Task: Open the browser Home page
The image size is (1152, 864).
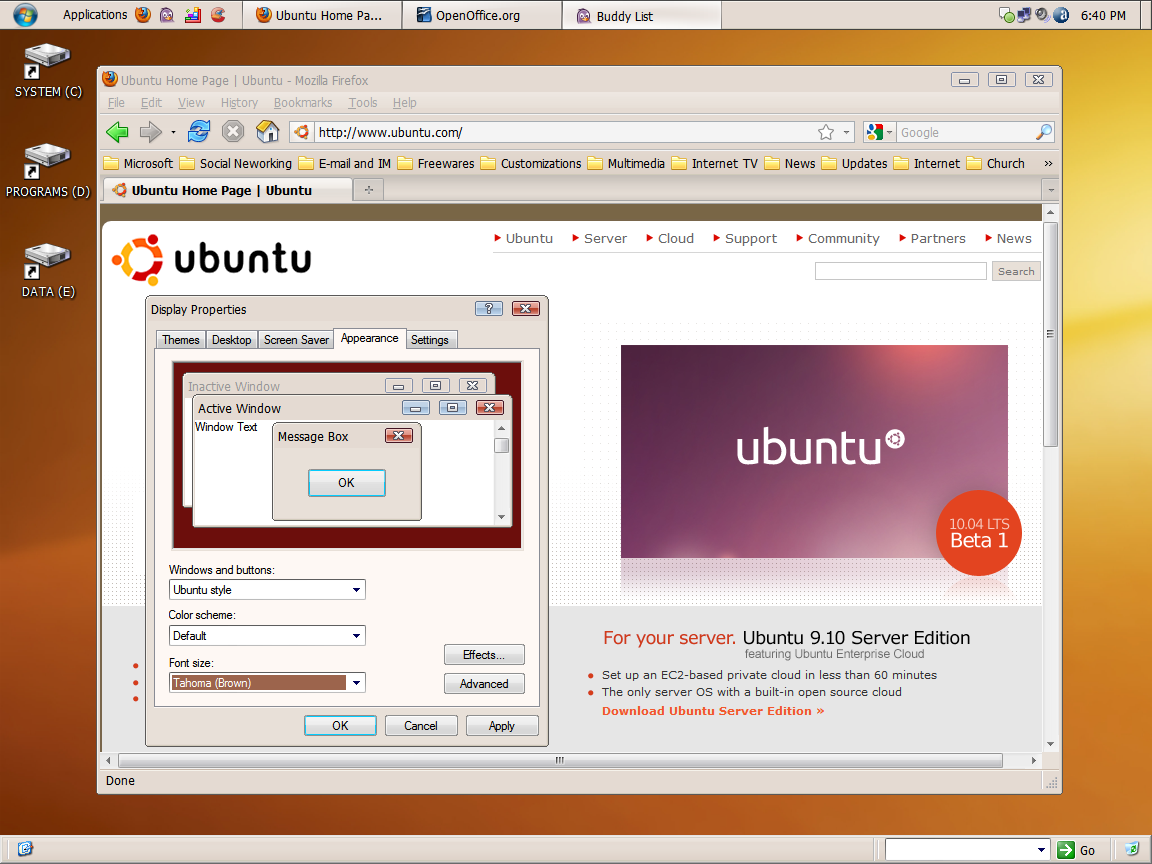Action: (x=266, y=131)
